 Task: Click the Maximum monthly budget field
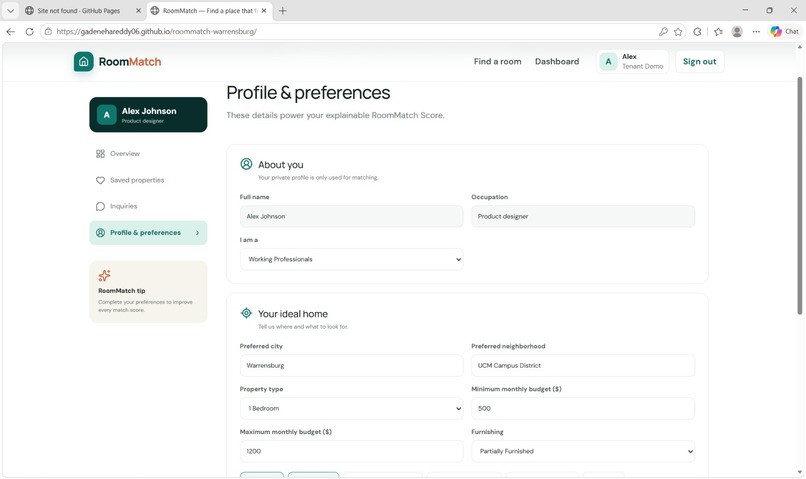pyautogui.click(x=351, y=451)
